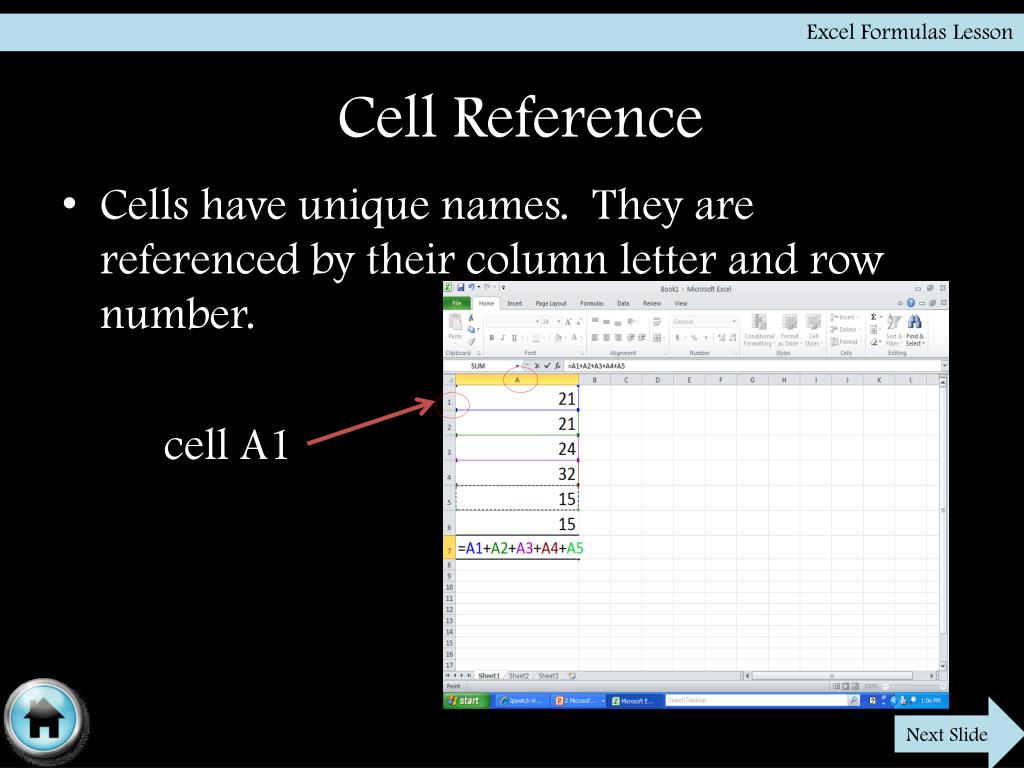The height and width of the screenshot is (768, 1024).
Task: Click the Cut scissors icon
Action: pos(471,318)
